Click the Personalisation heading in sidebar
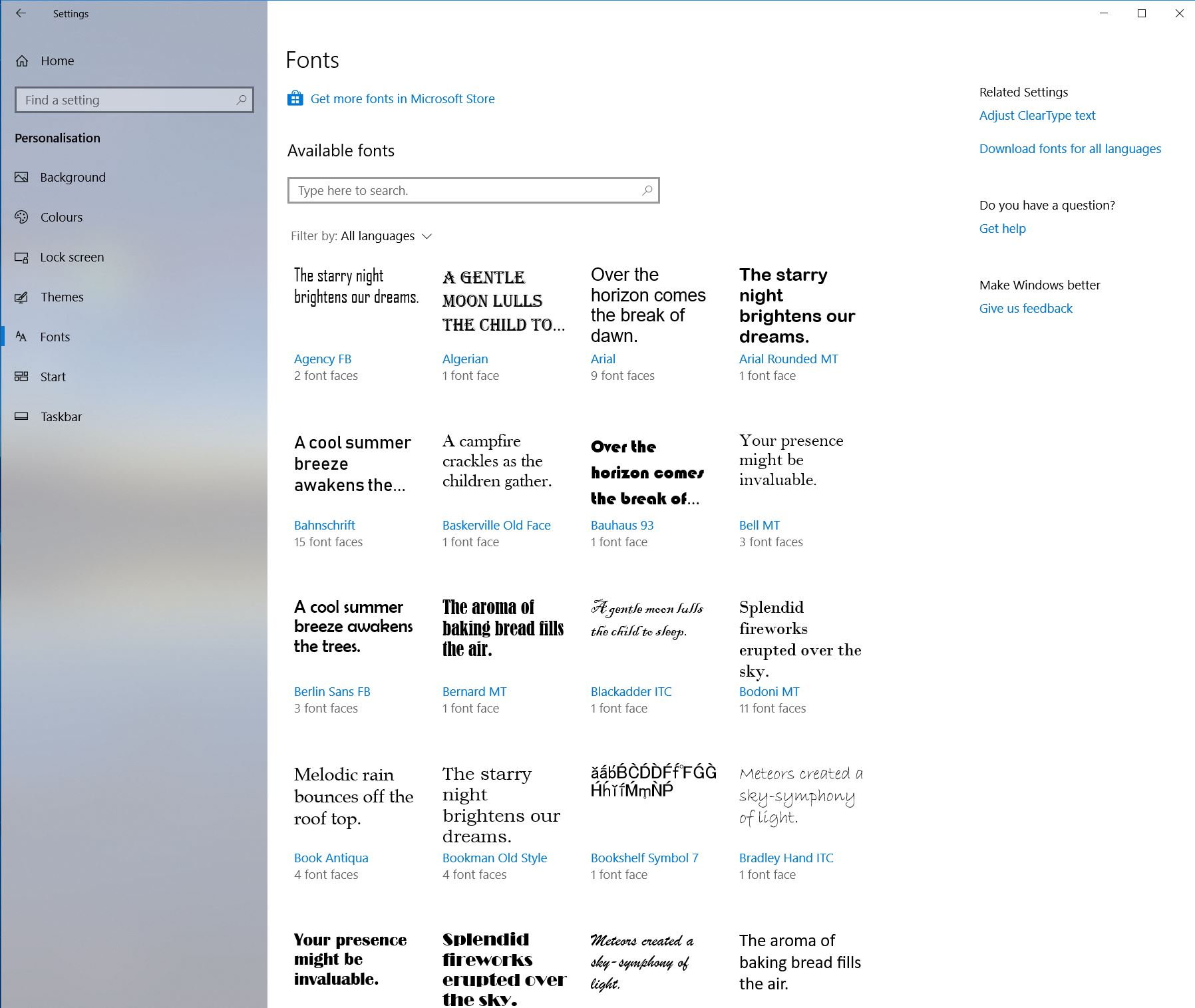1195x1008 pixels. (57, 138)
